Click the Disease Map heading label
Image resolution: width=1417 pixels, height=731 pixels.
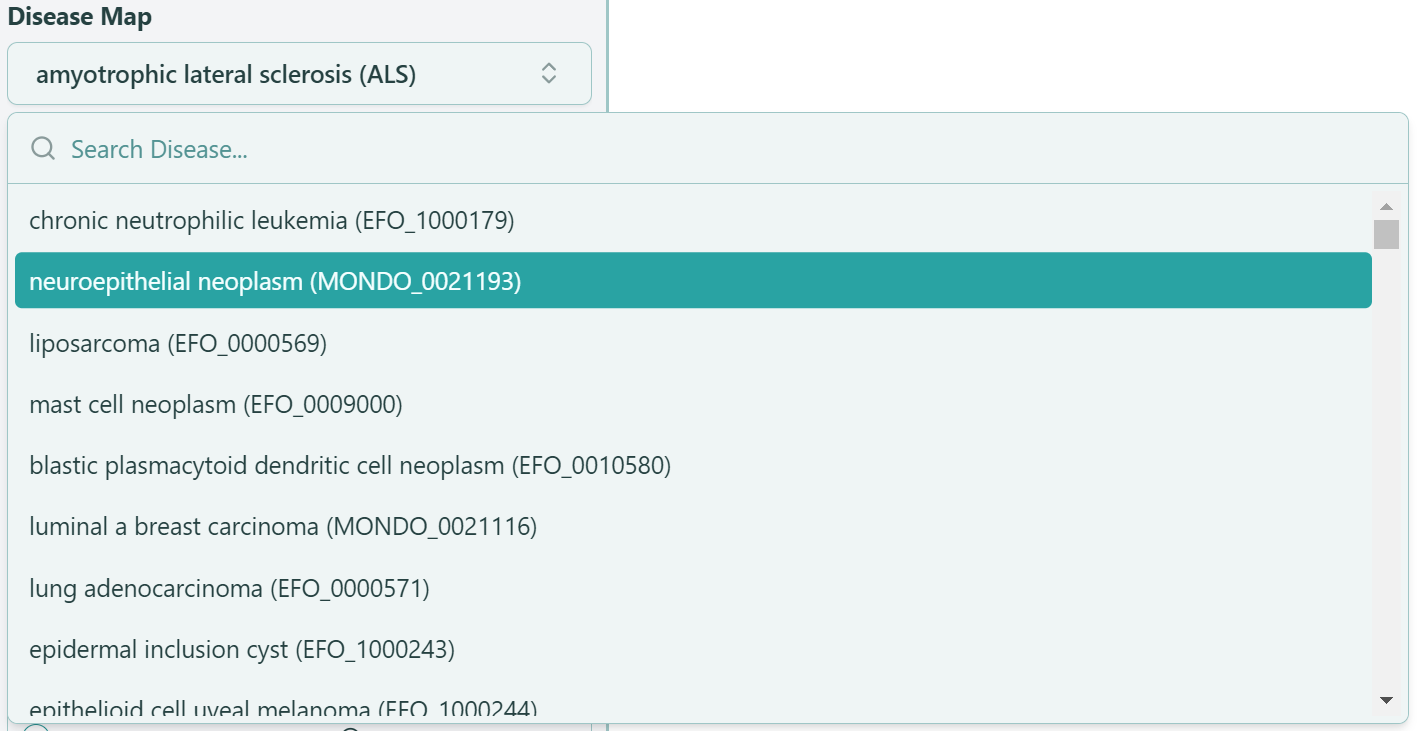pyautogui.click(x=80, y=18)
